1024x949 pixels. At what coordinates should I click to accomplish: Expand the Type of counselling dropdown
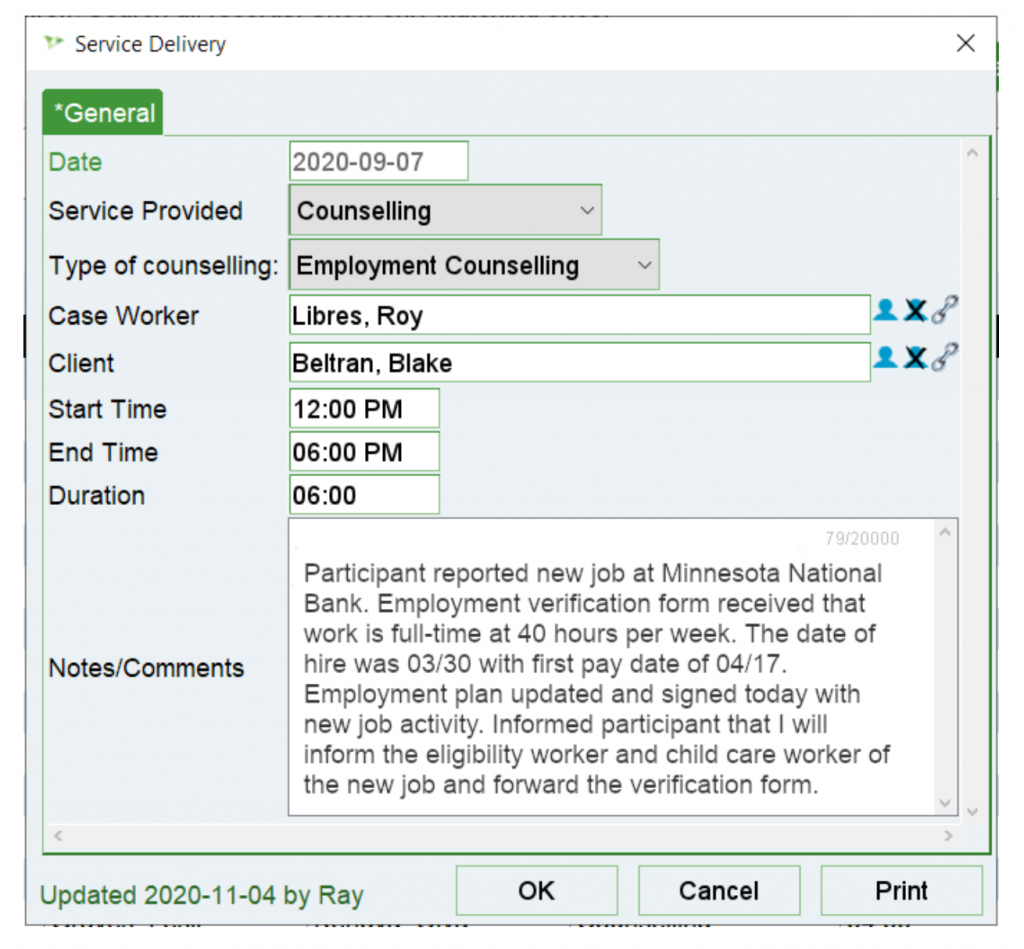coord(645,264)
